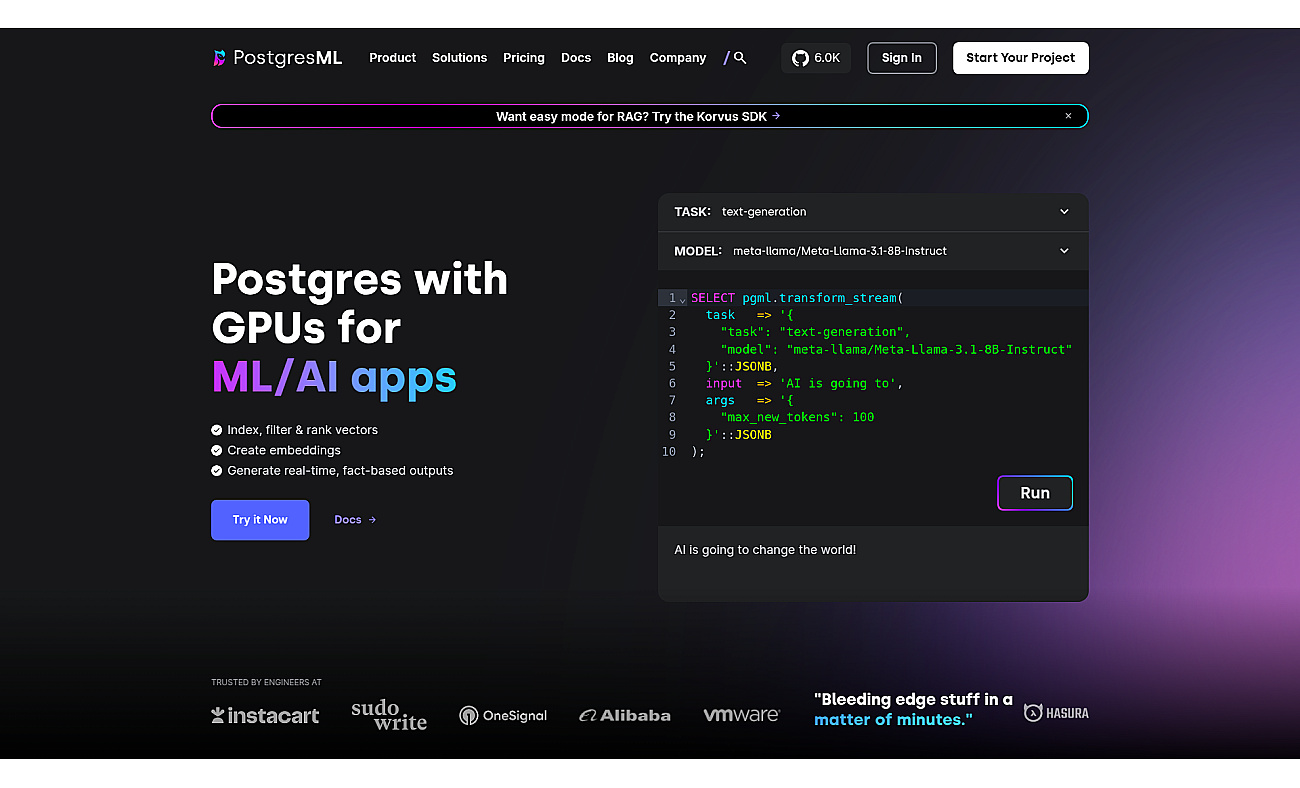Viewport: 1300px width, 788px height.
Task: Click the Instacart logo
Action: tap(265, 715)
